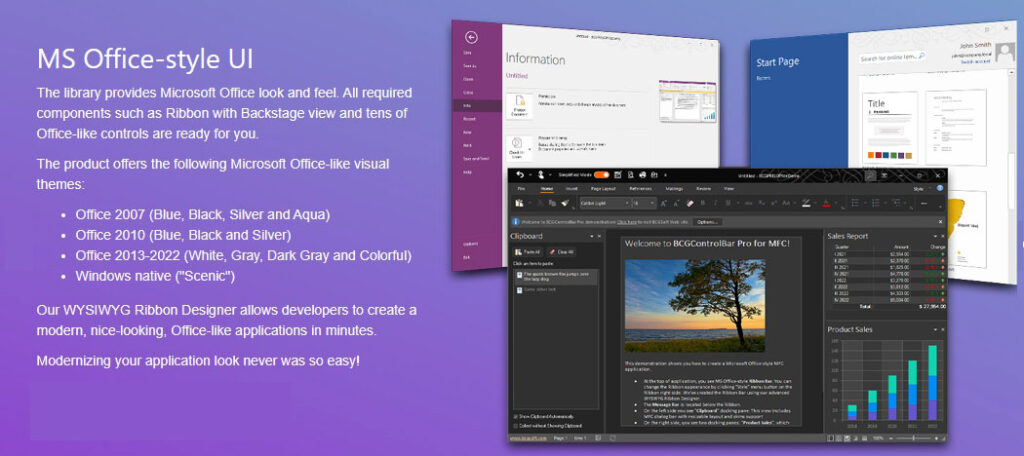
Task: Click the Undo arrow in quick access toolbar
Action: (x=520, y=175)
